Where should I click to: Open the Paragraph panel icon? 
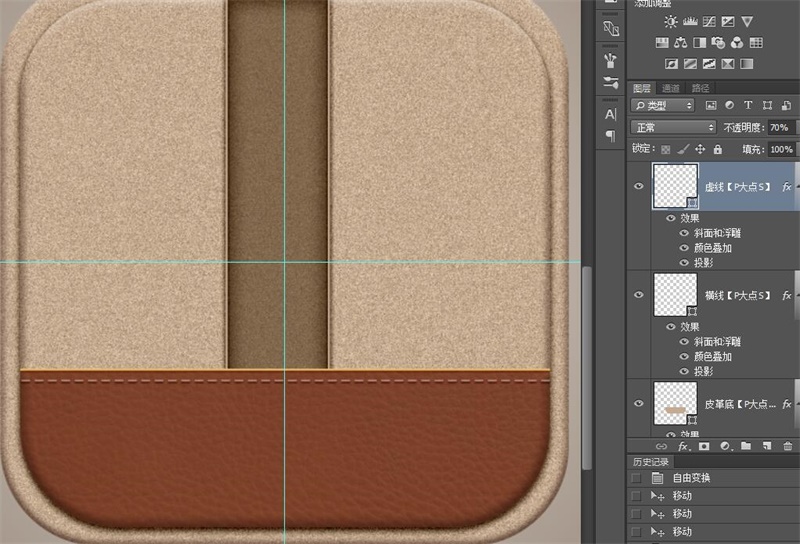(610, 136)
